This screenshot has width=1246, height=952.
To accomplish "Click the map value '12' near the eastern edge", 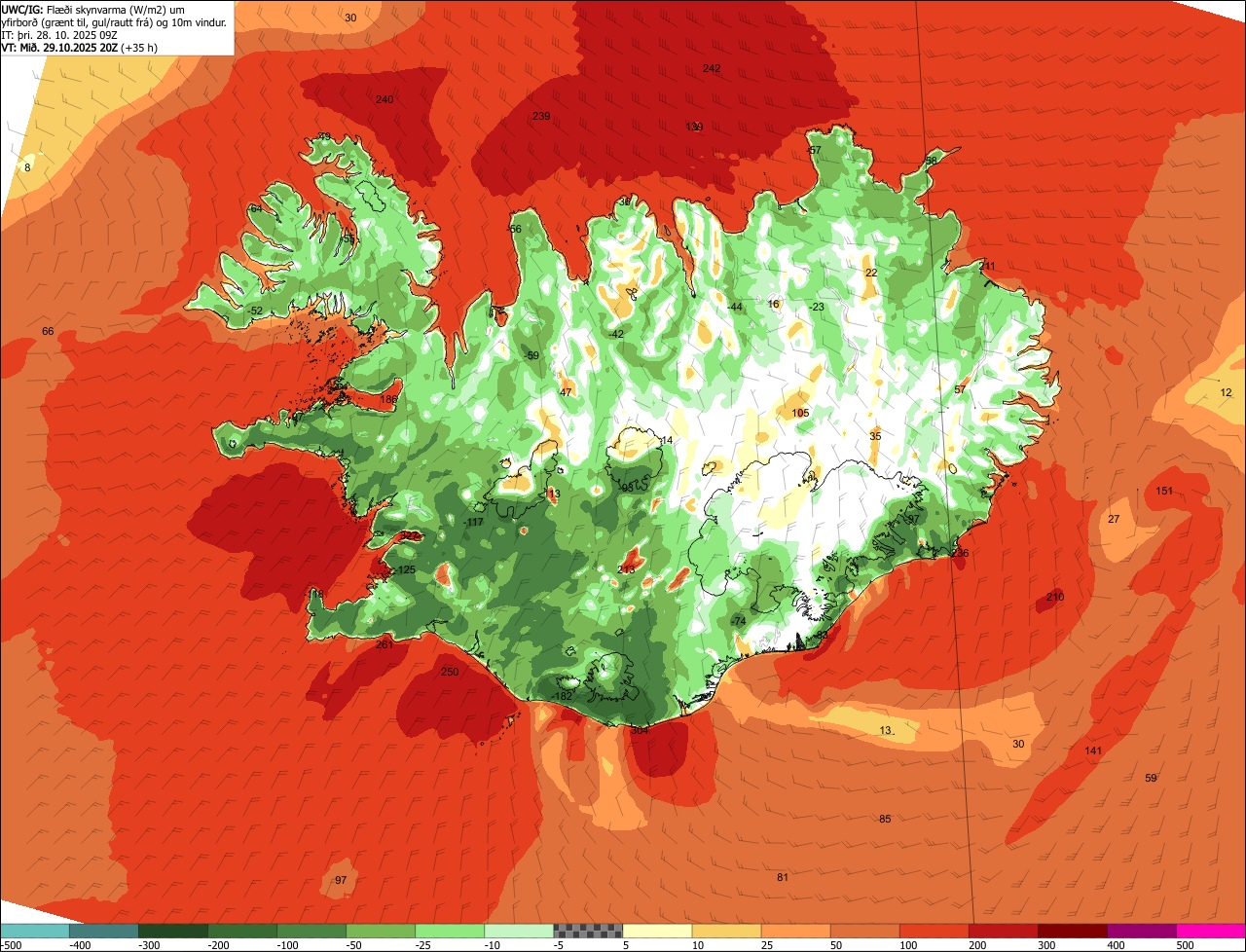I will tap(1226, 392).
